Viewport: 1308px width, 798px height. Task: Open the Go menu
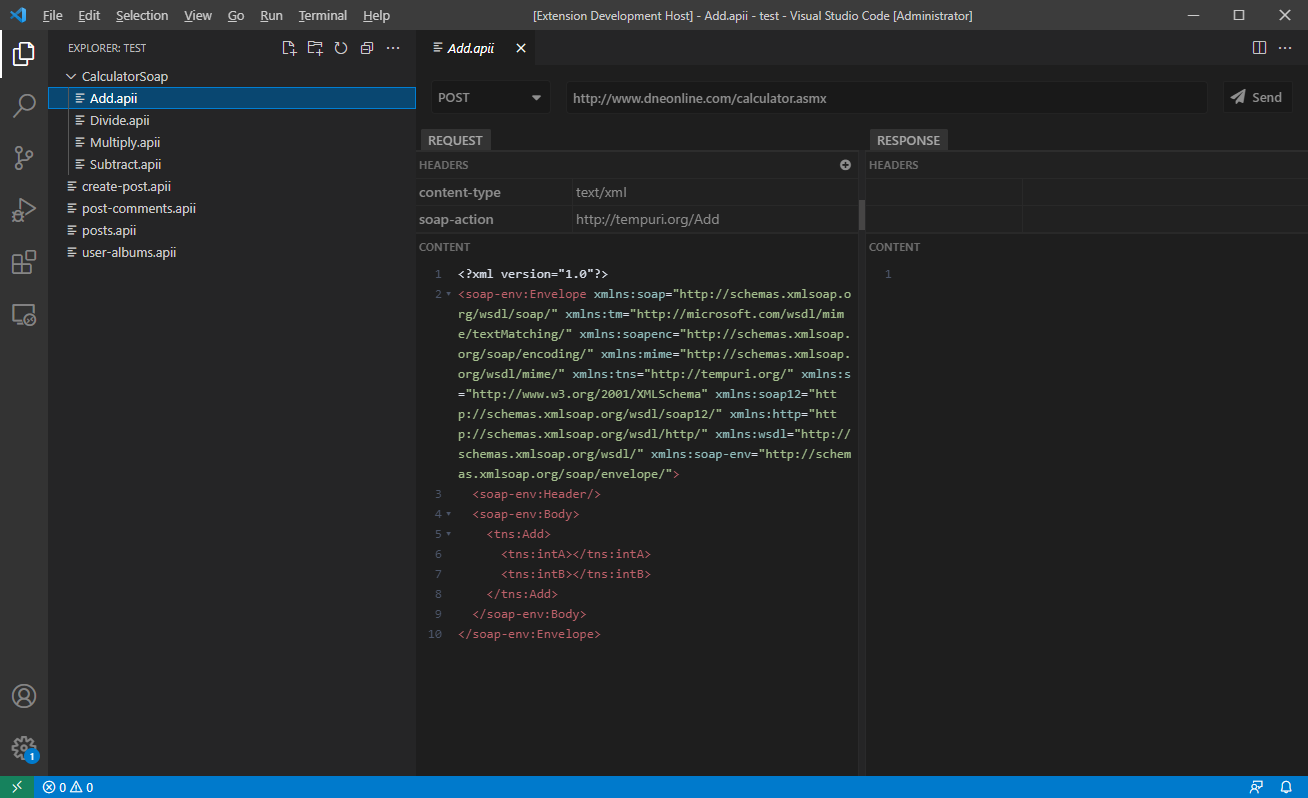(236, 15)
